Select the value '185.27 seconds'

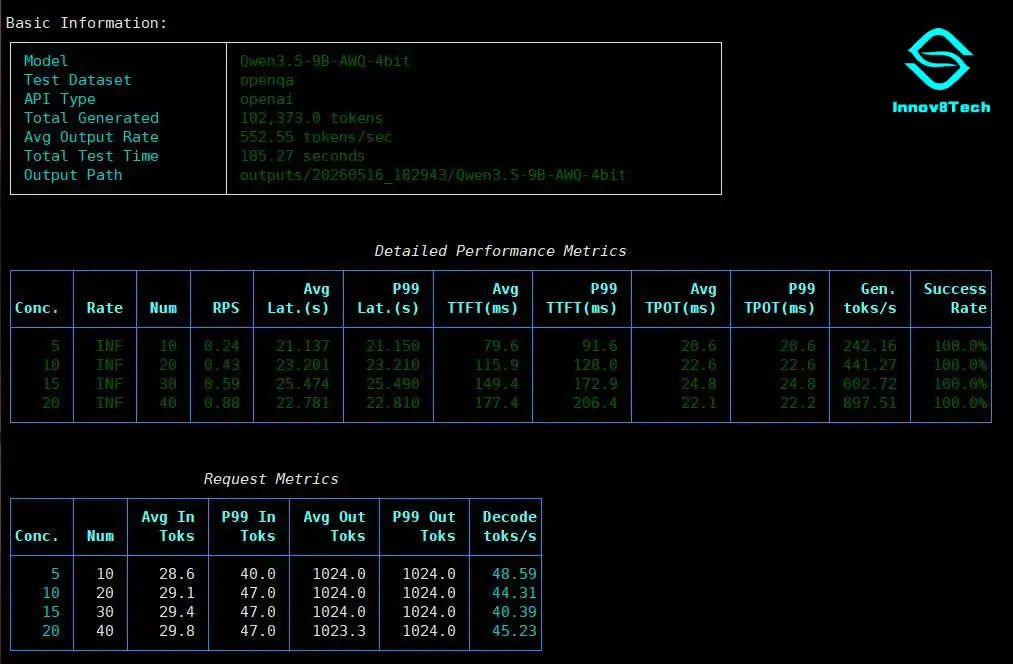(302, 156)
